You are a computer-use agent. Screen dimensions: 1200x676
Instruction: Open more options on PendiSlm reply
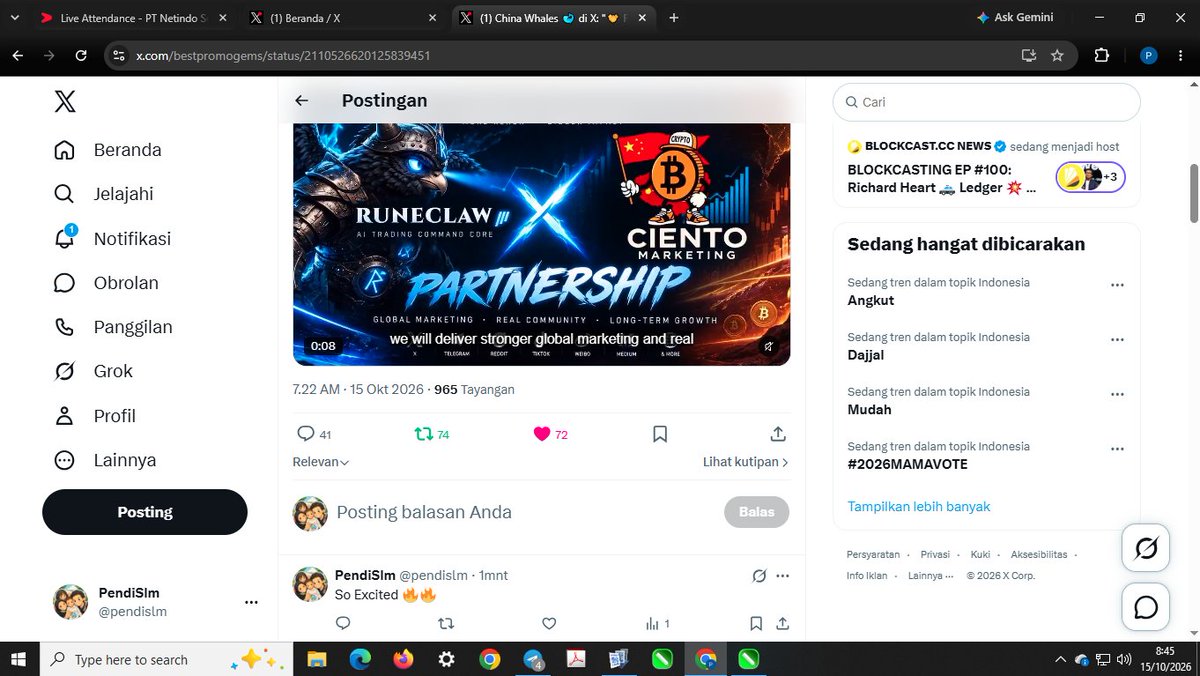pyautogui.click(x=782, y=575)
